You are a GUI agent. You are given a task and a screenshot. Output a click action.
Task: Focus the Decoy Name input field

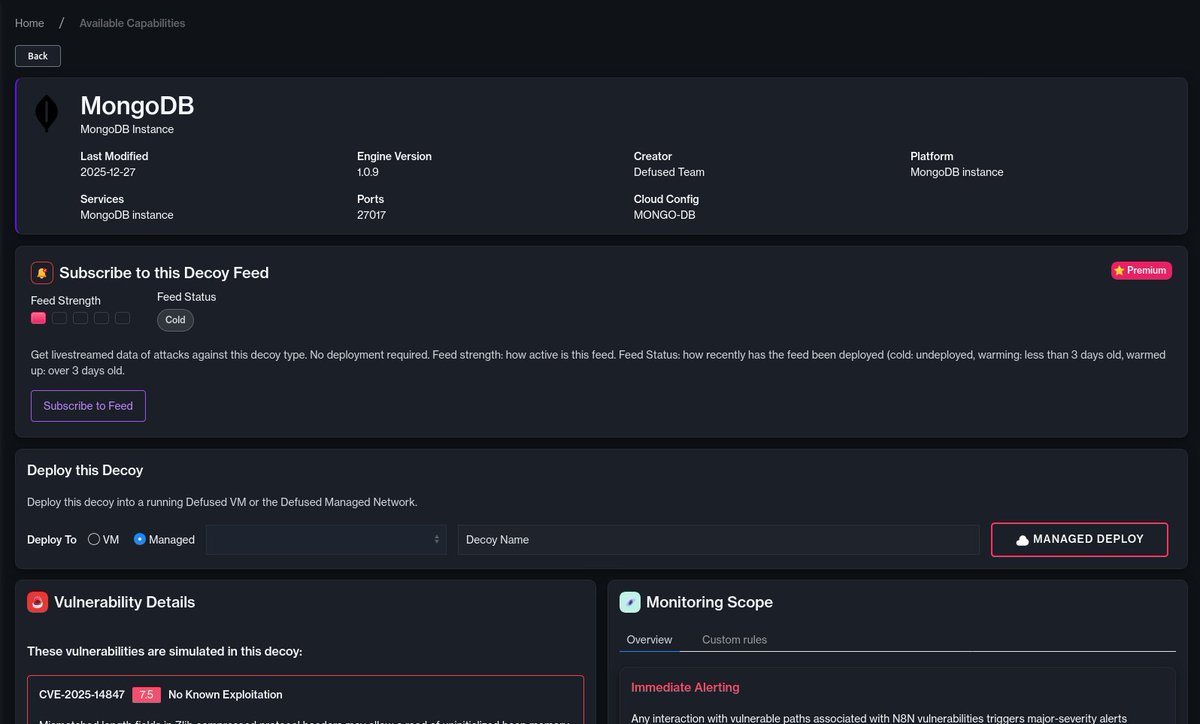point(718,539)
